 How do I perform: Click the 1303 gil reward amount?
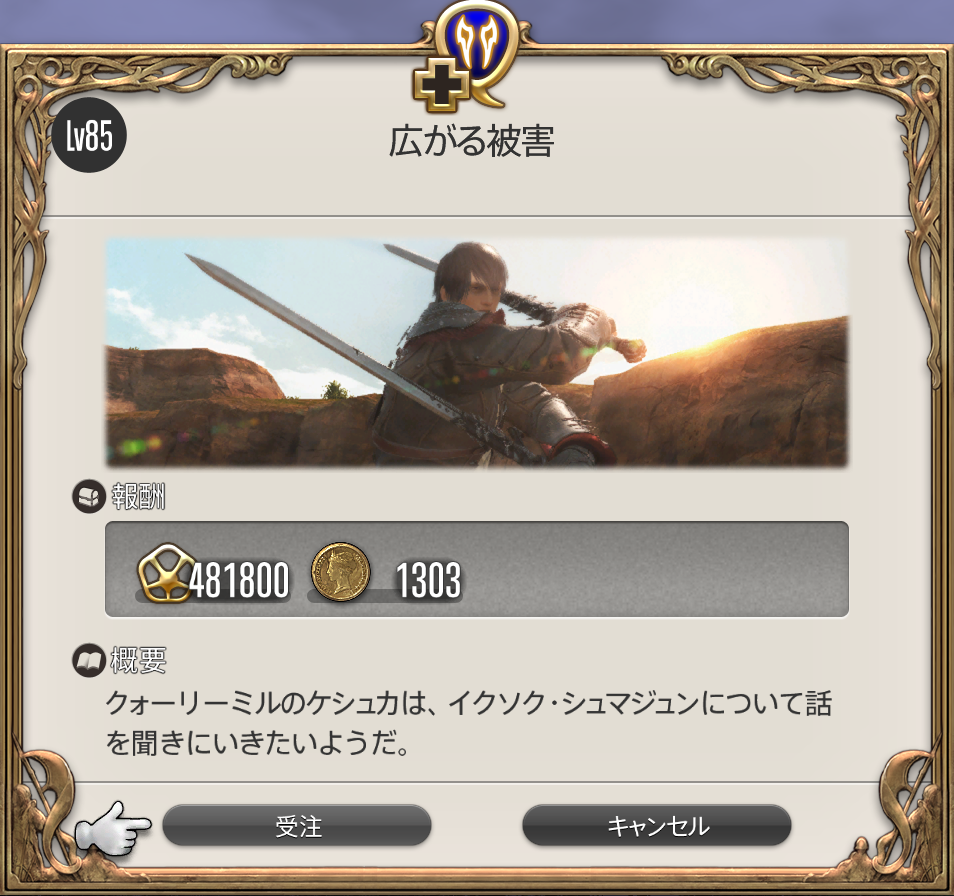428,580
